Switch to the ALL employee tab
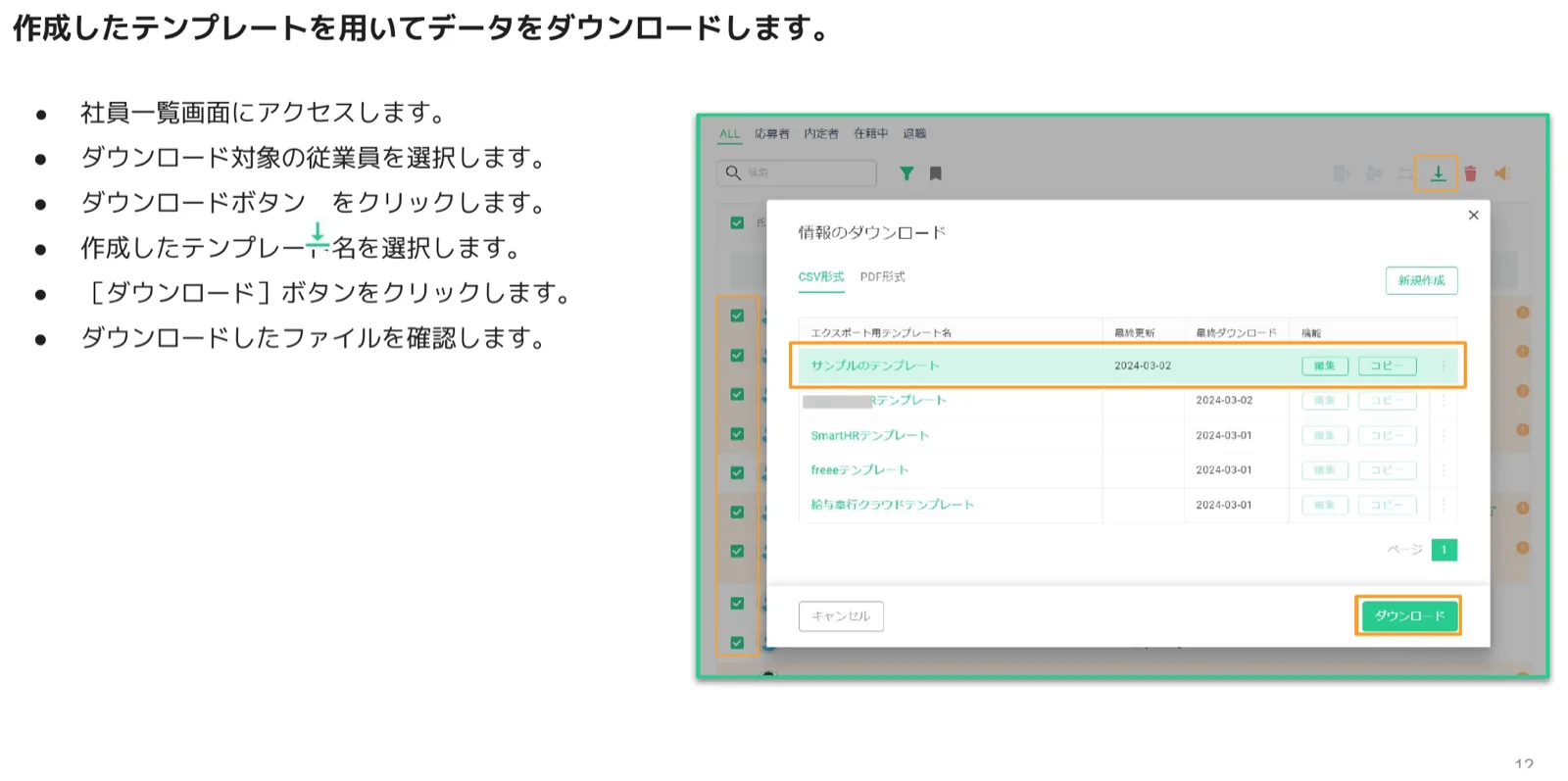The image size is (1568, 781). 730,134
